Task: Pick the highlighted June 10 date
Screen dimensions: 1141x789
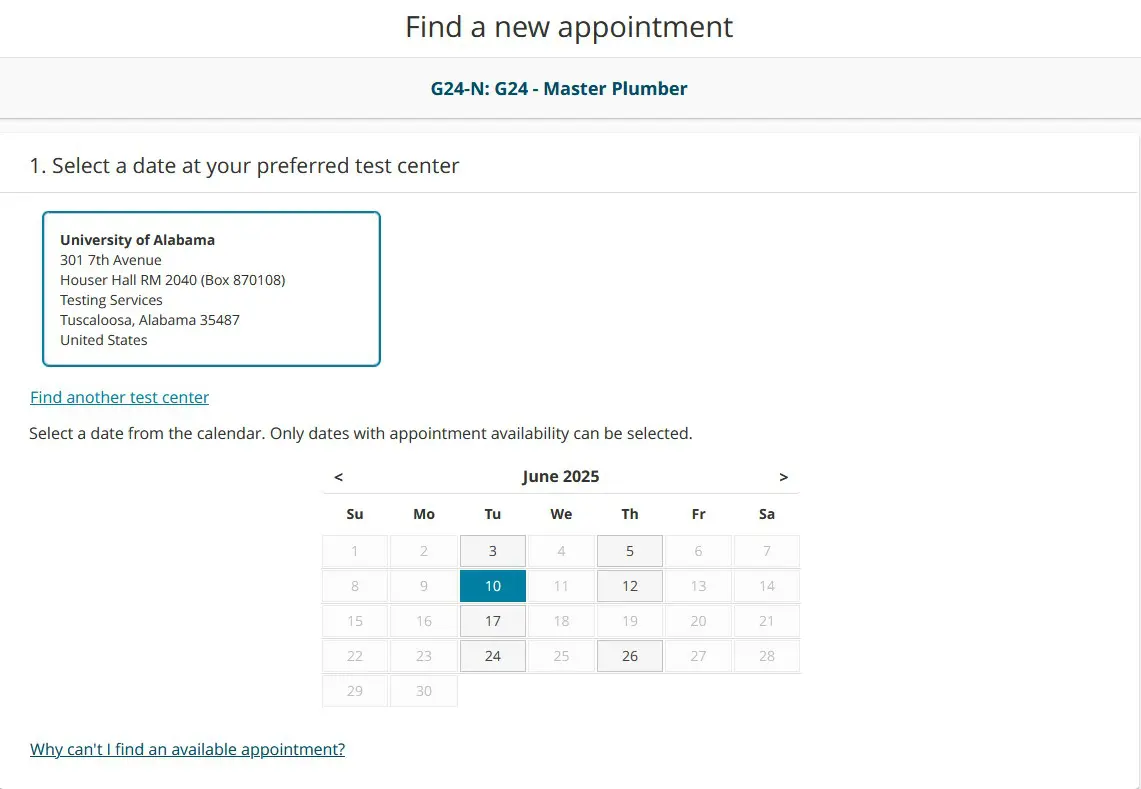Action: pyautogui.click(x=492, y=585)
